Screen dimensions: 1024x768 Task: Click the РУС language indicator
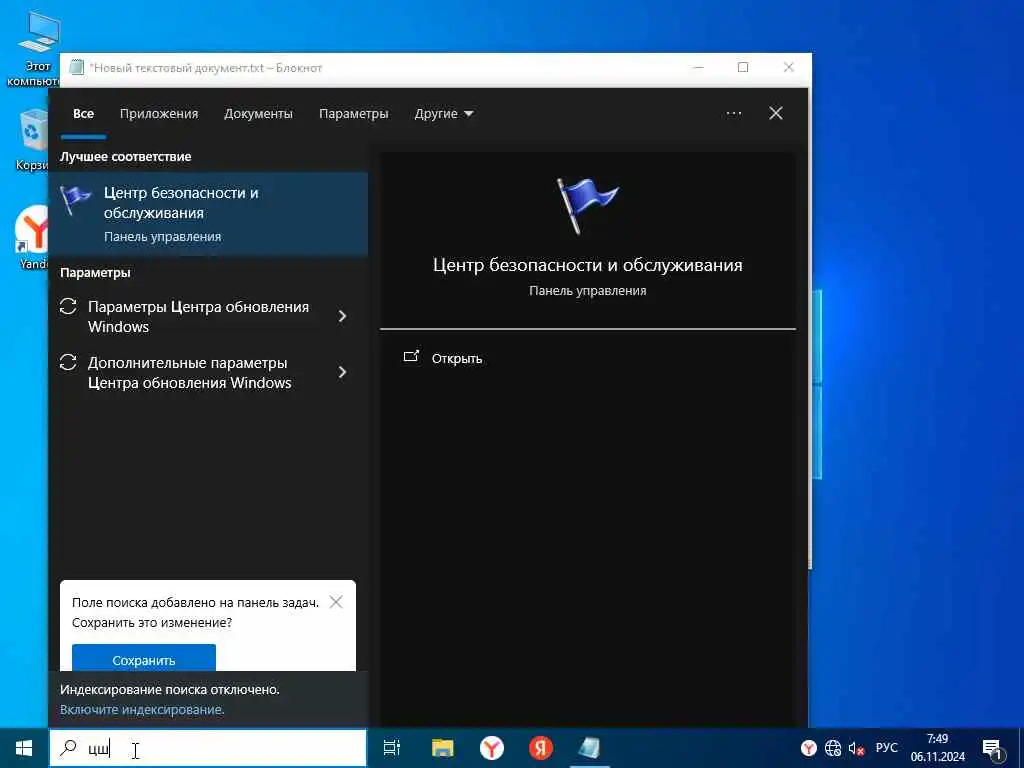tap(886, 748)
